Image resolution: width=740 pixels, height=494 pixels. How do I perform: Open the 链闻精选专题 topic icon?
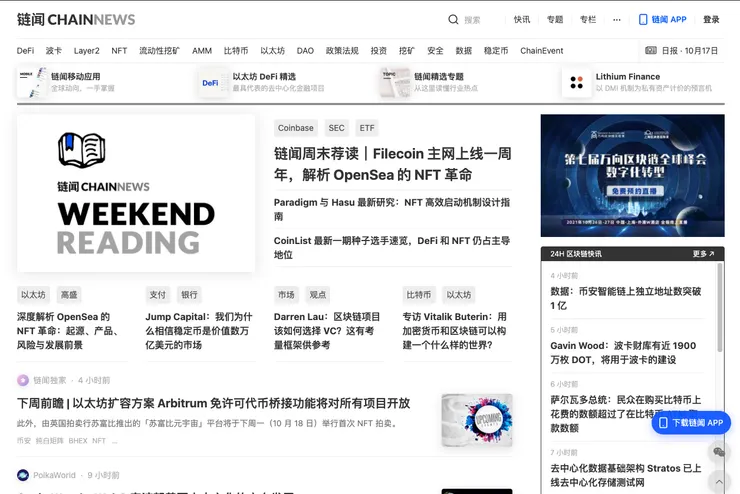pyautogui.click(x=395, y=82)
